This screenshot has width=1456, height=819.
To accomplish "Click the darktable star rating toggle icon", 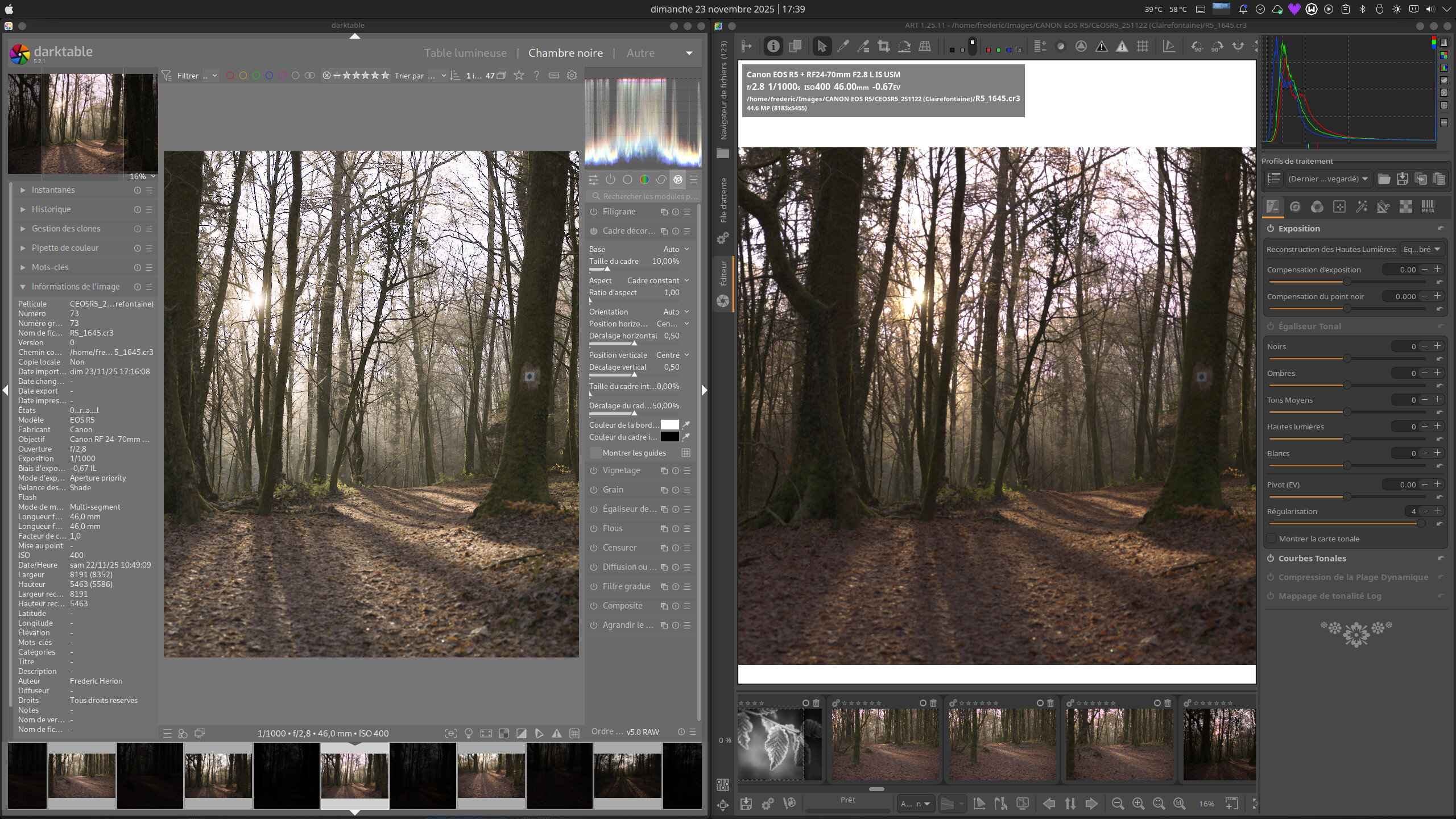I will [519, 75].
